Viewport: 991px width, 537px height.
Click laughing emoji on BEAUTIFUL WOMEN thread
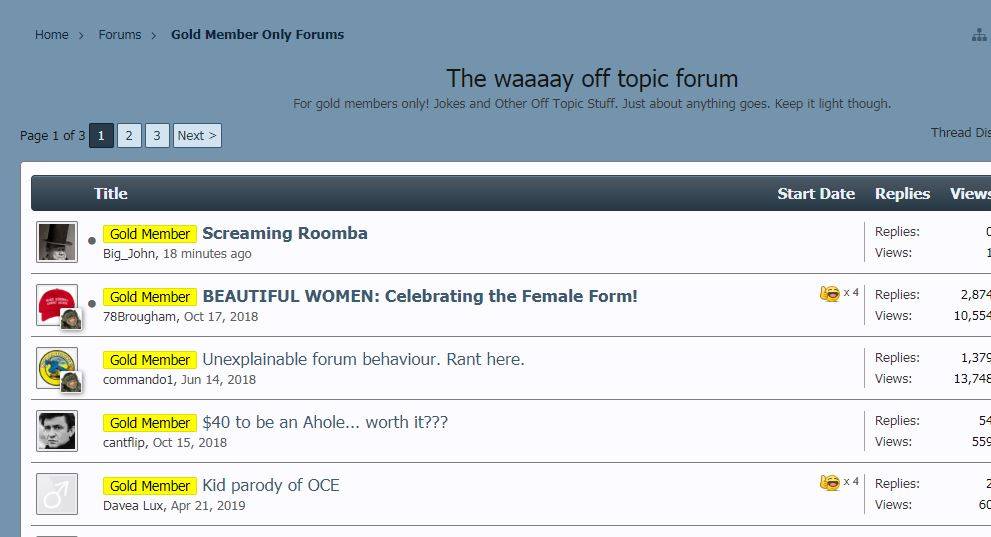click(x=829, y=293)
